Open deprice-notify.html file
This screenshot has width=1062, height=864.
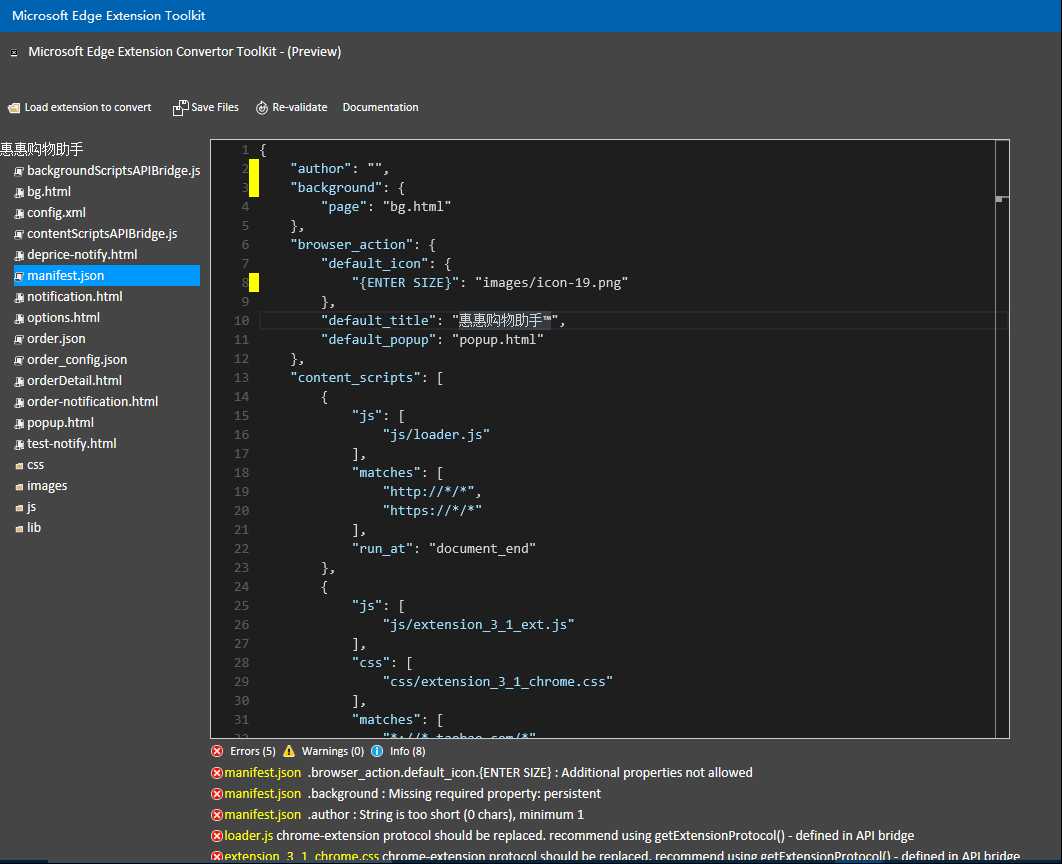coord(82,255)
